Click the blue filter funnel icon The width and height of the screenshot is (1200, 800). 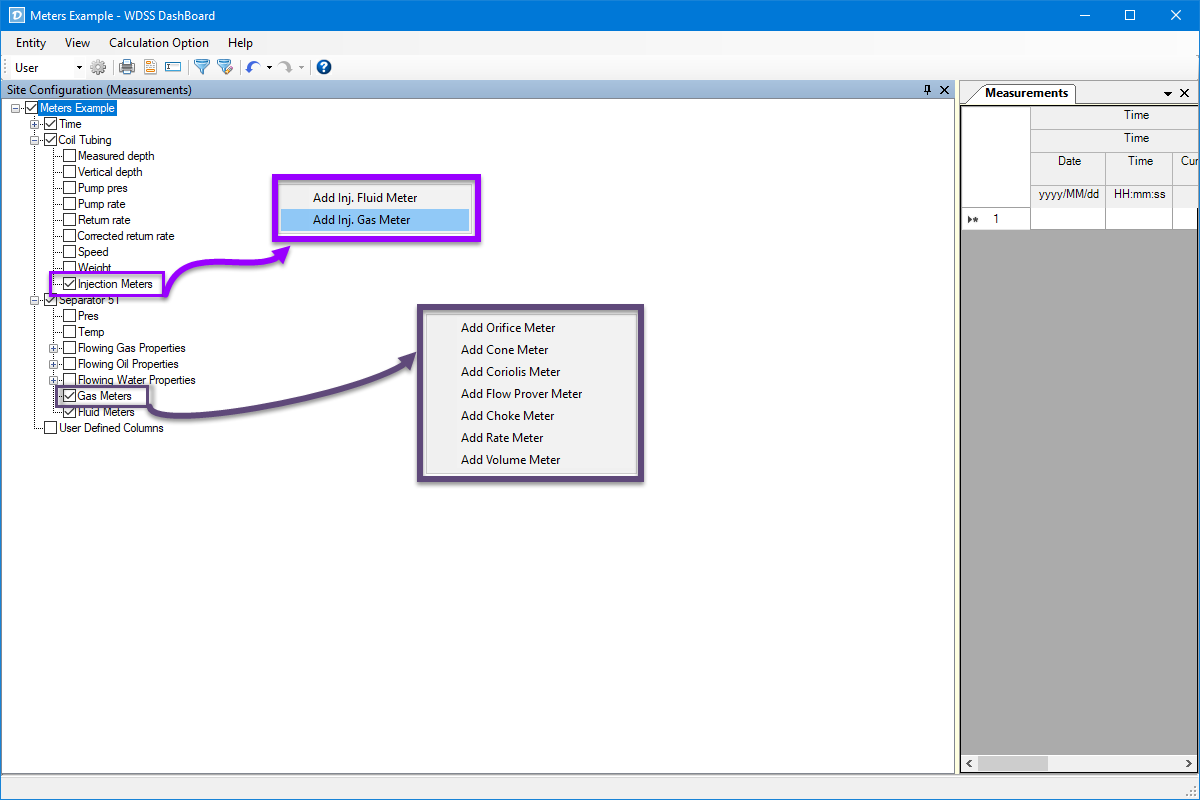click(201, 67)
